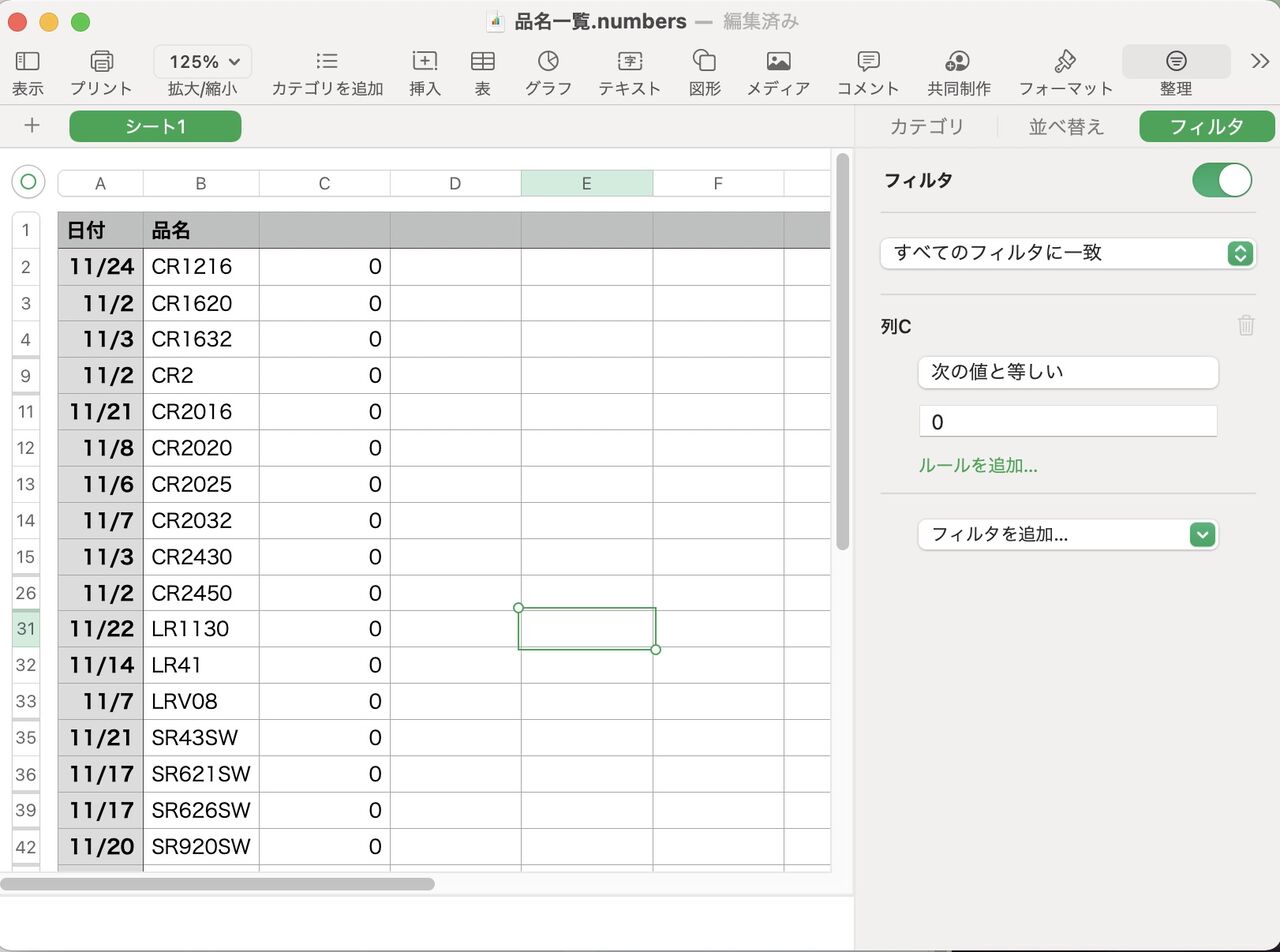This screenshot has width=1280, height=952.
Task: Click the 共同制作 collaborate icon
Action: tap(958, 62)
